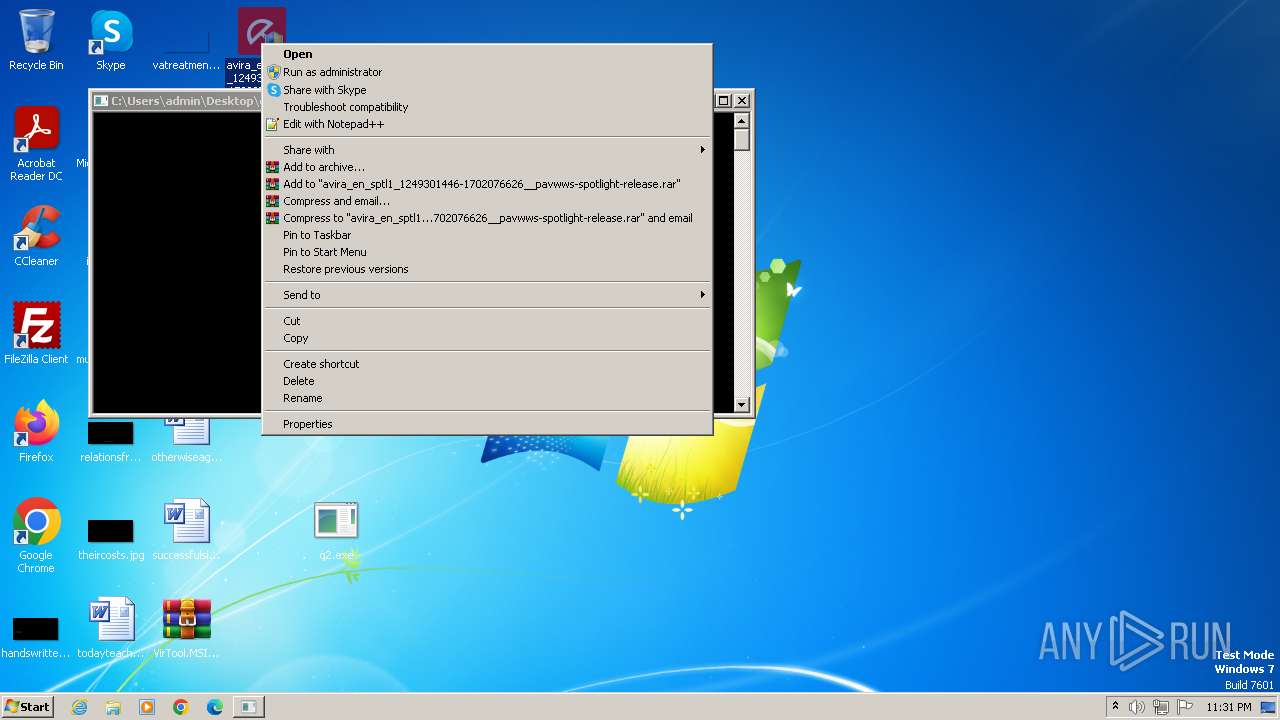Open Windows Media Player from the taskbar

pos(147,707)
